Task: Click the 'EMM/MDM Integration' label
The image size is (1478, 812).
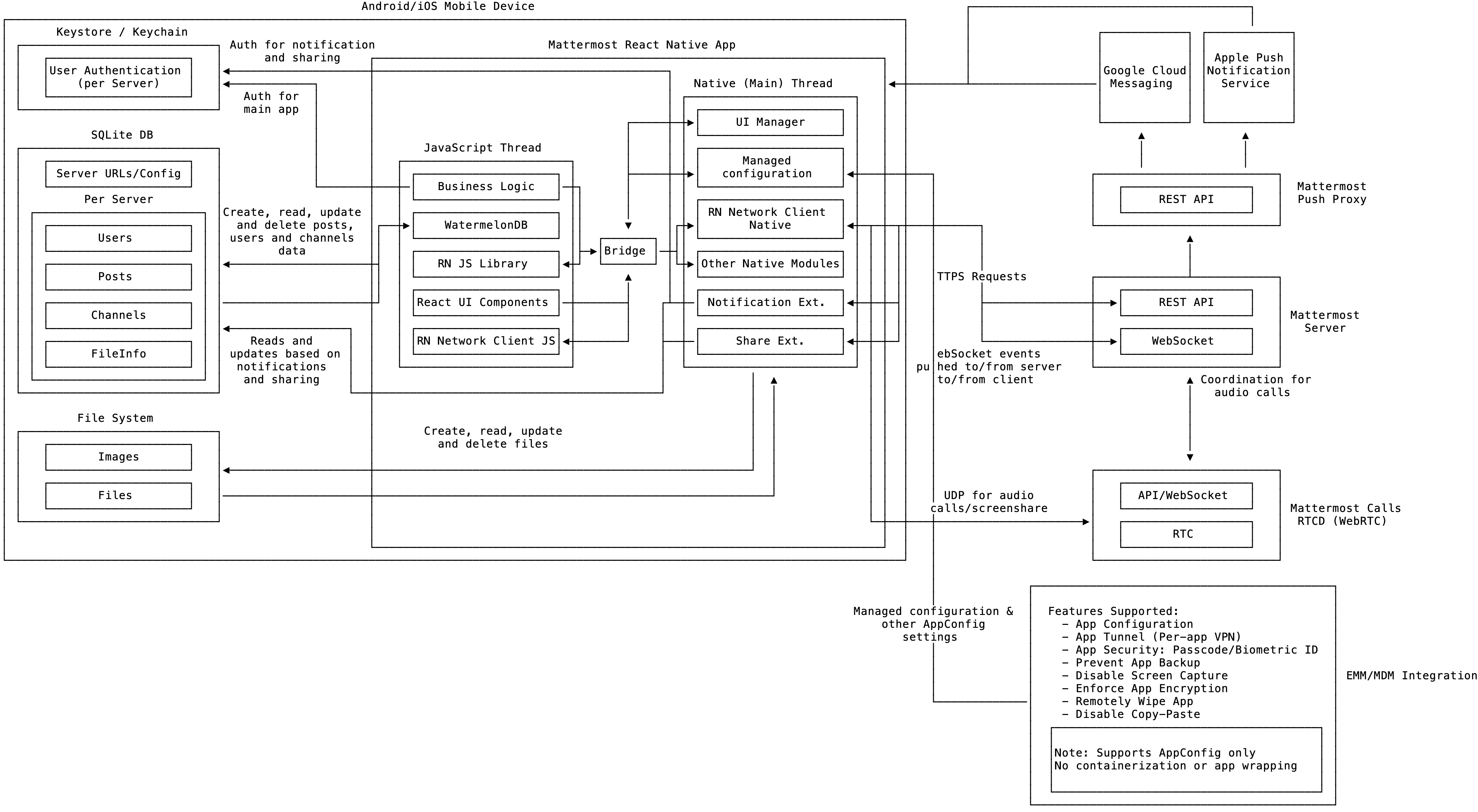Action: [1411, 676]
